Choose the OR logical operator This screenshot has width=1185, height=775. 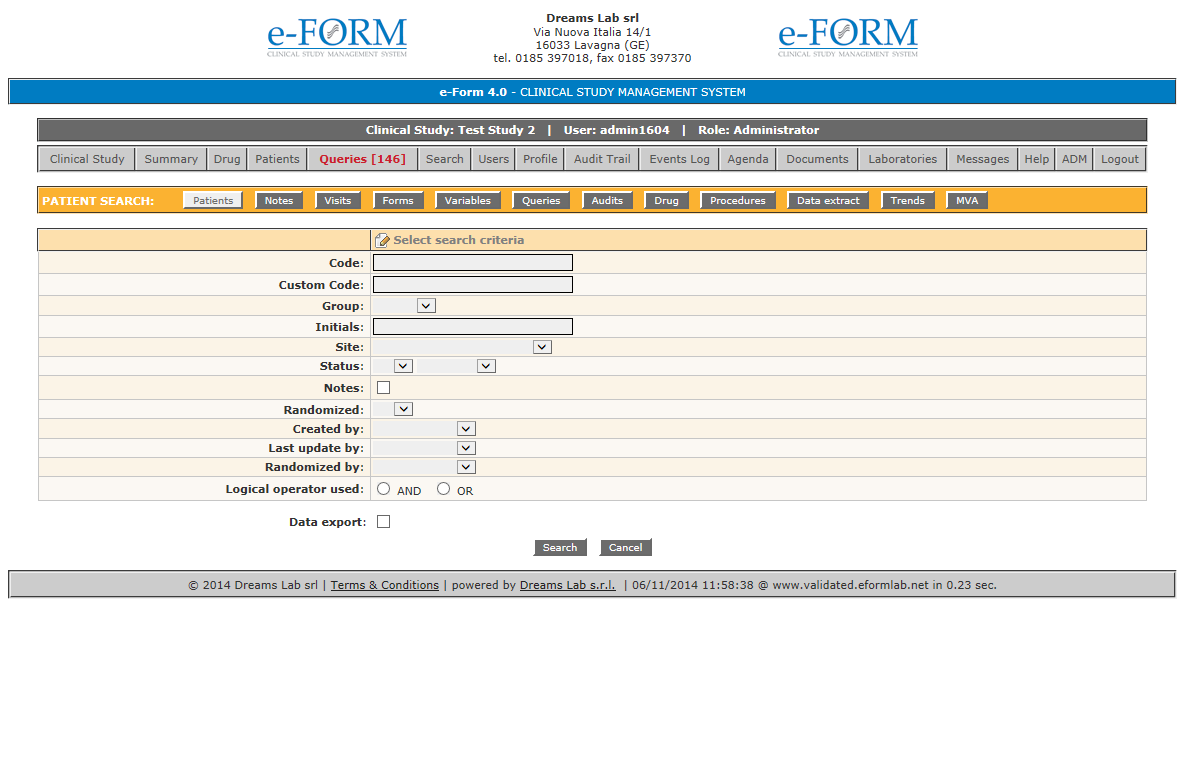pos(443,489)
